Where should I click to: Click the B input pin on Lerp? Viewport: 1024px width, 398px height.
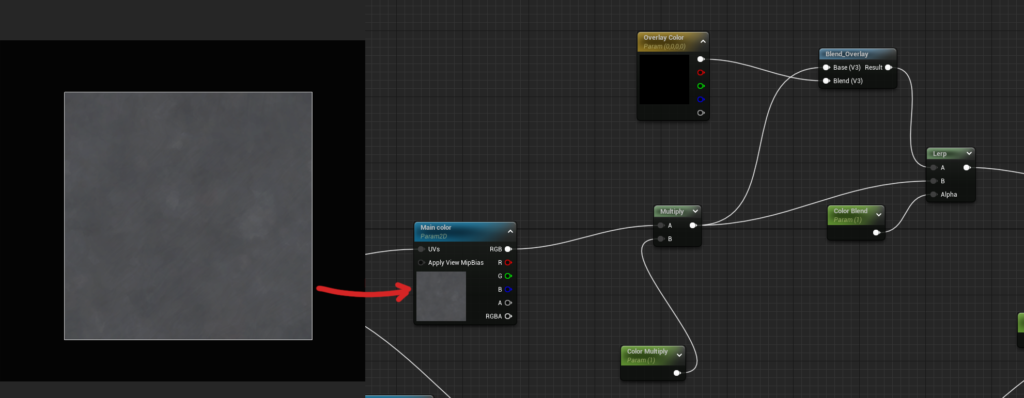click(x=934, y=181)
